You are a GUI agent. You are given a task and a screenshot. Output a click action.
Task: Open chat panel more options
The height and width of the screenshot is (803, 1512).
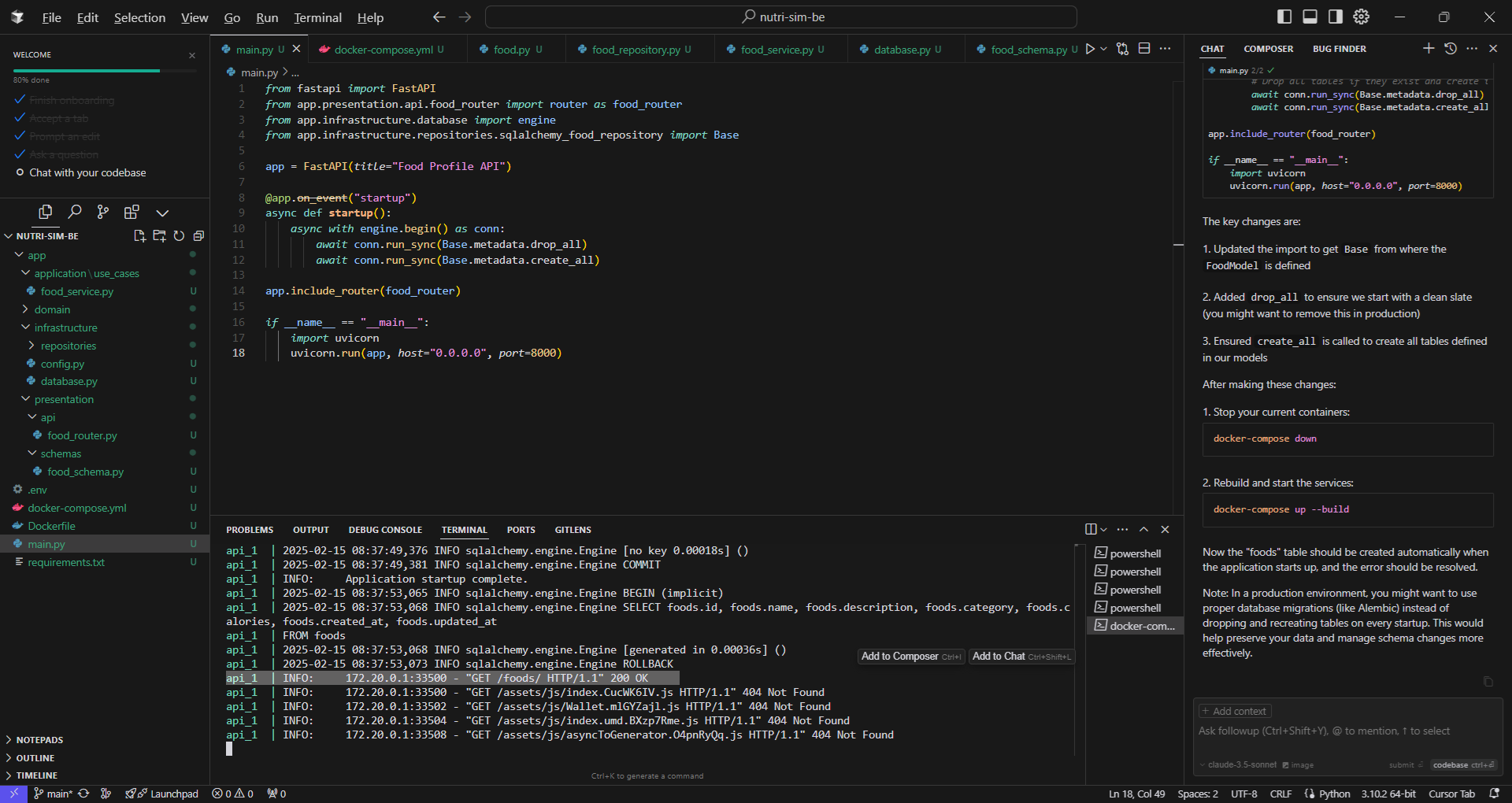pos(1472,48)
